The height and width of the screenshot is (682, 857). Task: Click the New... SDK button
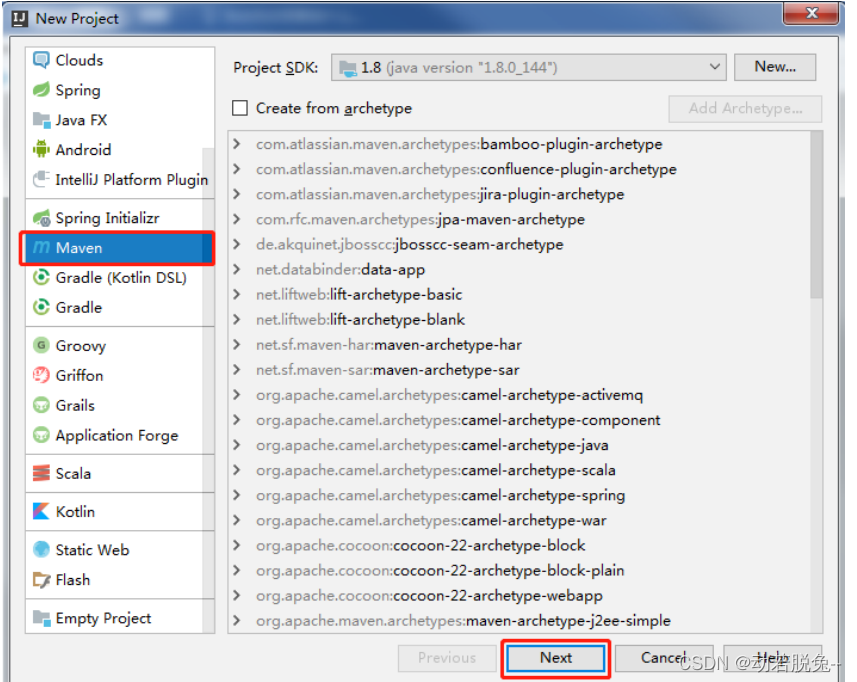pos(775,67)
